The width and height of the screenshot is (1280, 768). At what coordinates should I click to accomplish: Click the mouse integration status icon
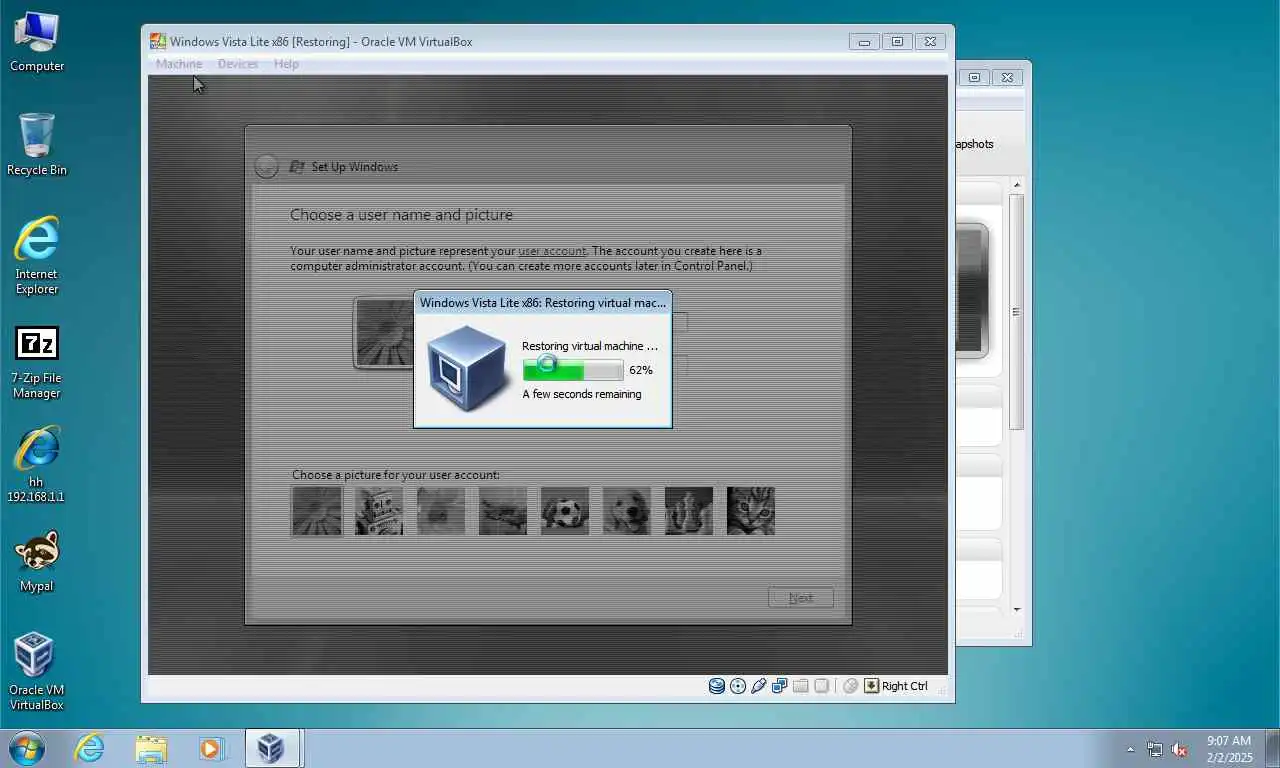coord(850,686)
